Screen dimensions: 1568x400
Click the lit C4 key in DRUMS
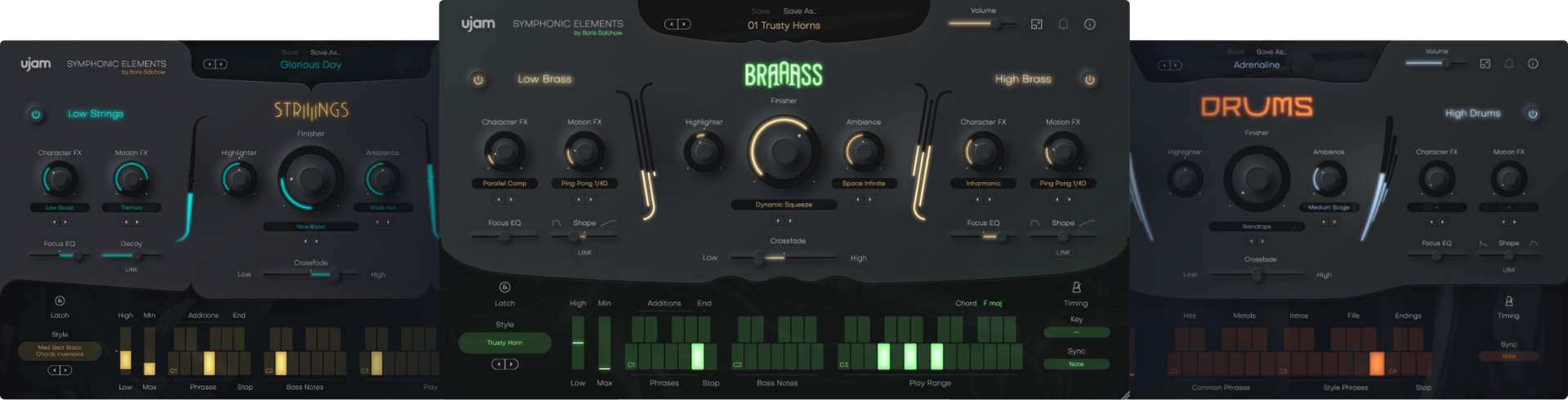pyautogui.click(x=1377, y=363)
